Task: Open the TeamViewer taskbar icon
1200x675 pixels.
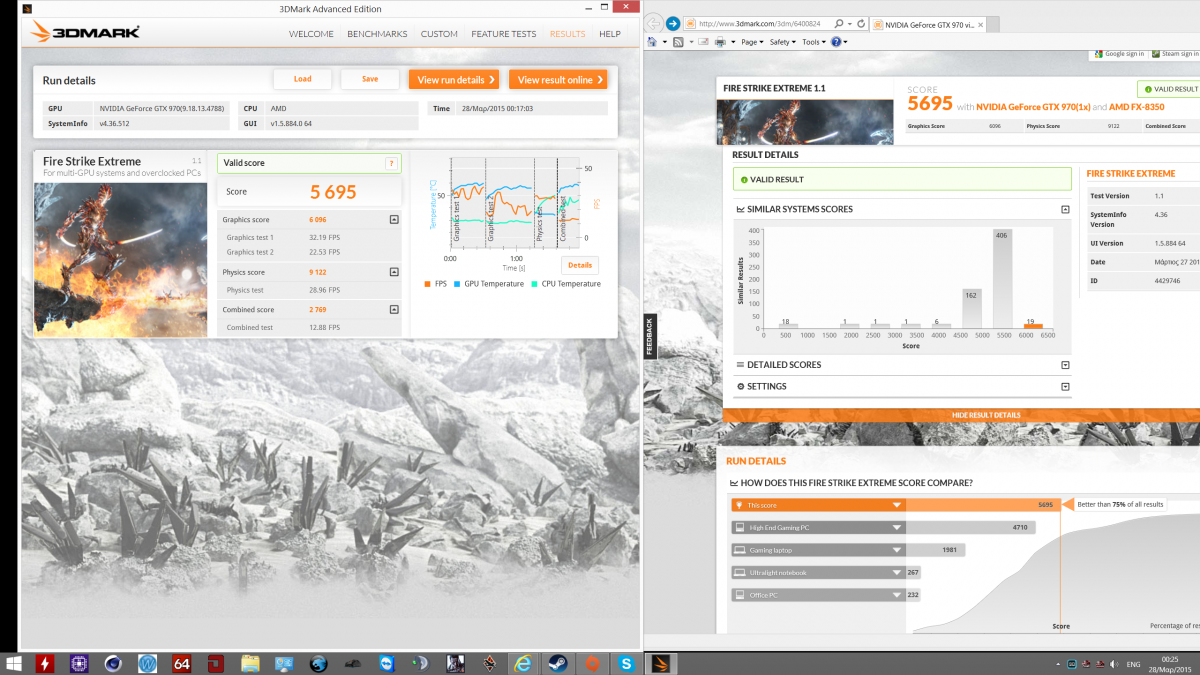Action: pos(387,663)
